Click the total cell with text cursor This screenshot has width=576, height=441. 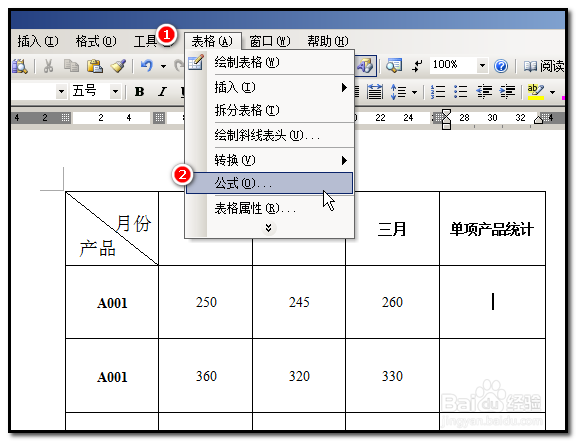(x=492, y=302)
